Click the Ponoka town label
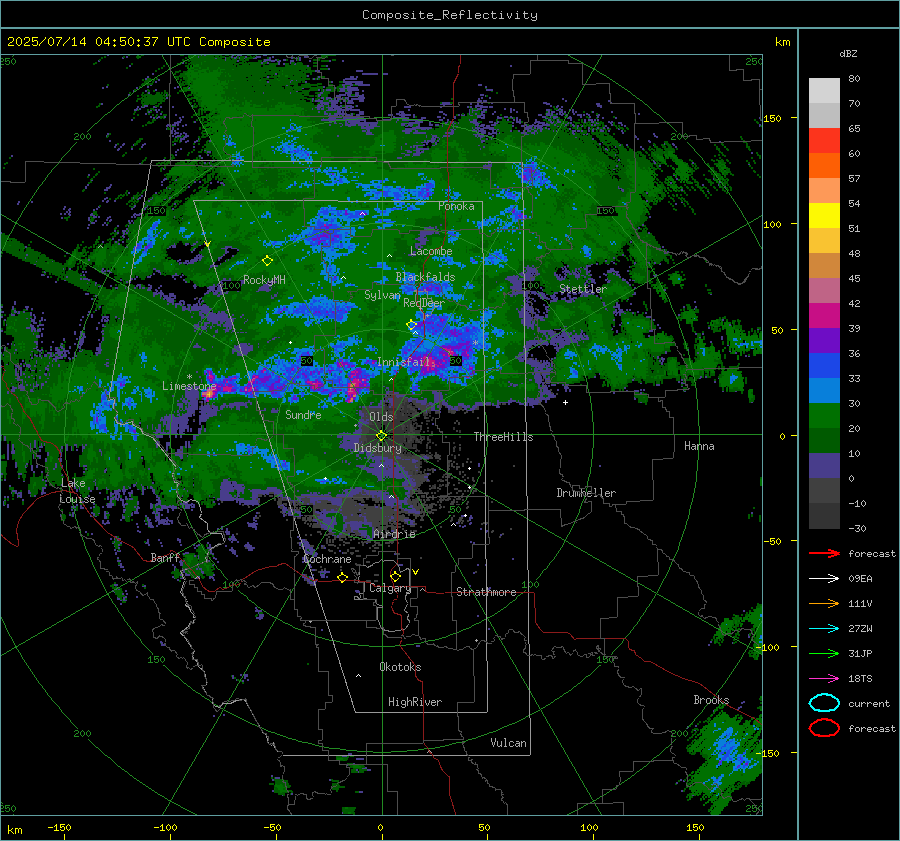The width and height of the screenshot is (900, 841). coord(456,206)
